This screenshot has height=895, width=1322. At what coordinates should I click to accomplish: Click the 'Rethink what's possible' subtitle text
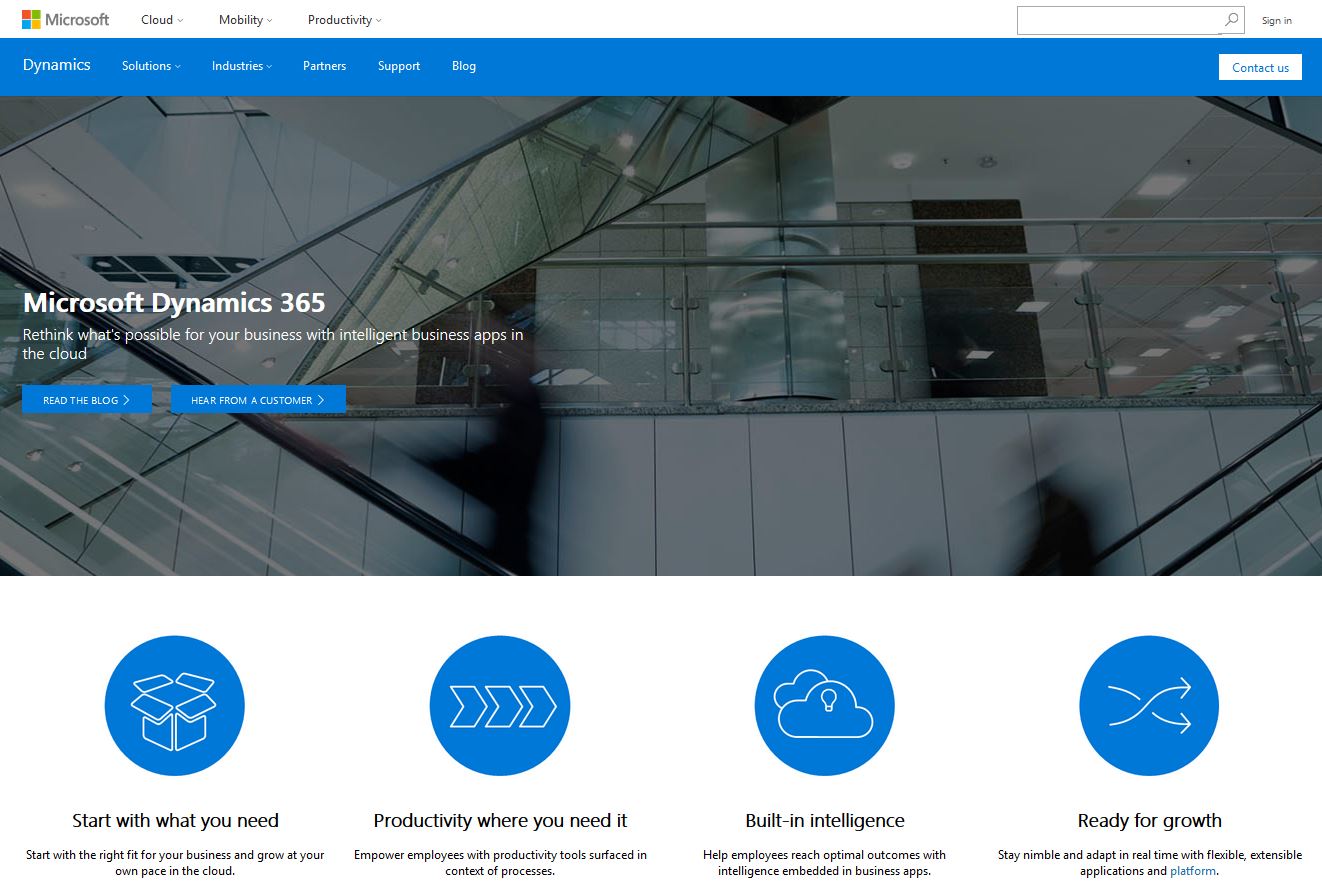pos(273,344)
